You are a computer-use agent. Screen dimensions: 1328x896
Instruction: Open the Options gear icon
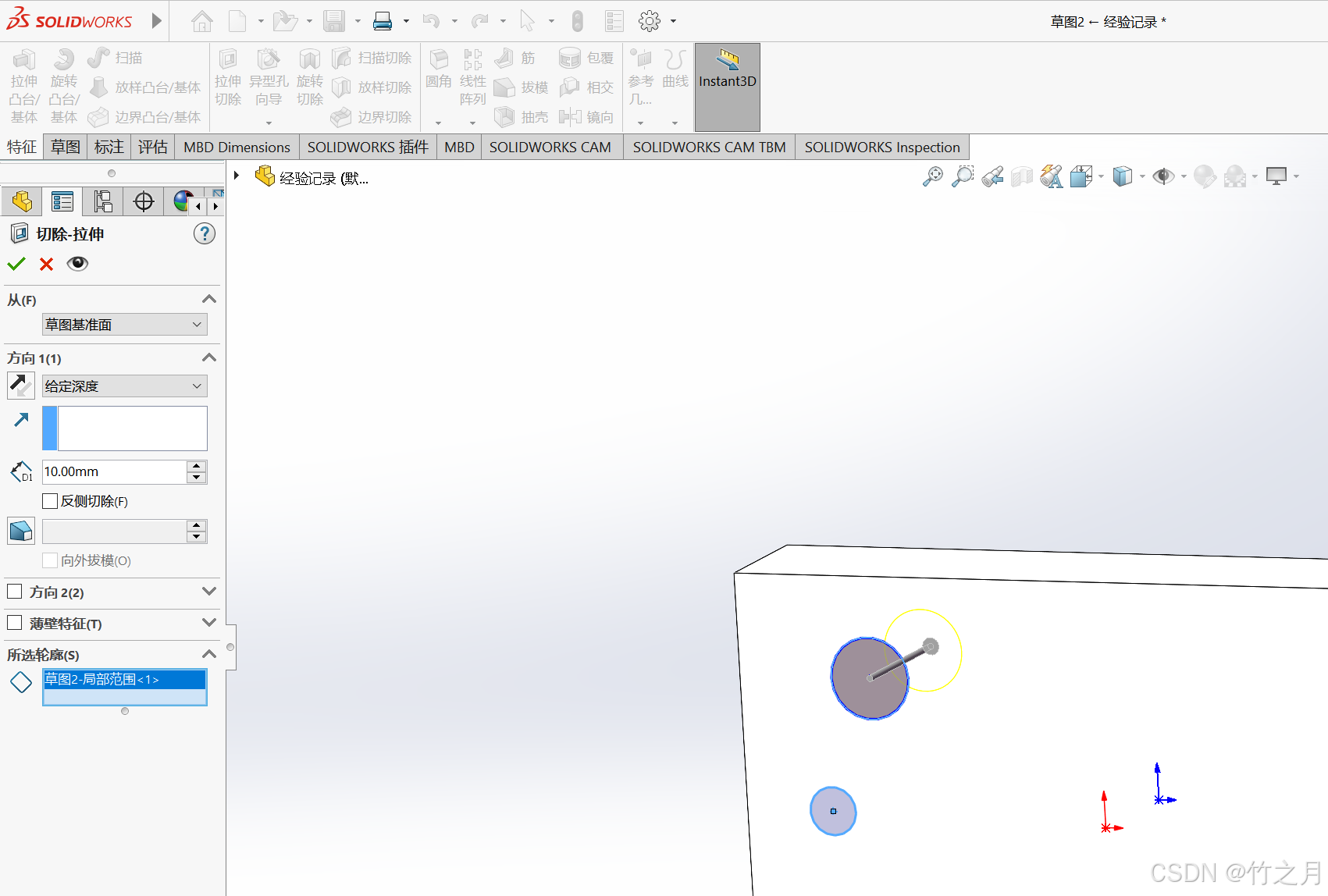[x=650, y=21]
